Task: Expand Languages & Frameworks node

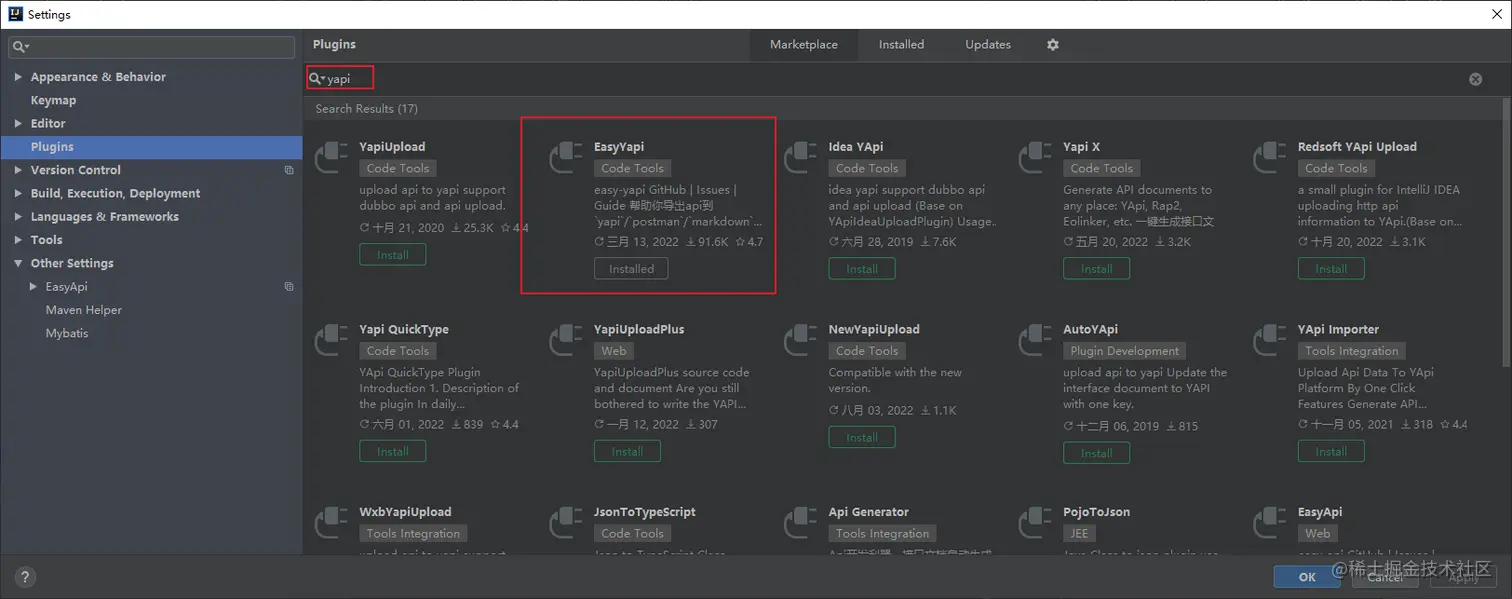Action: tap(18, 217)
